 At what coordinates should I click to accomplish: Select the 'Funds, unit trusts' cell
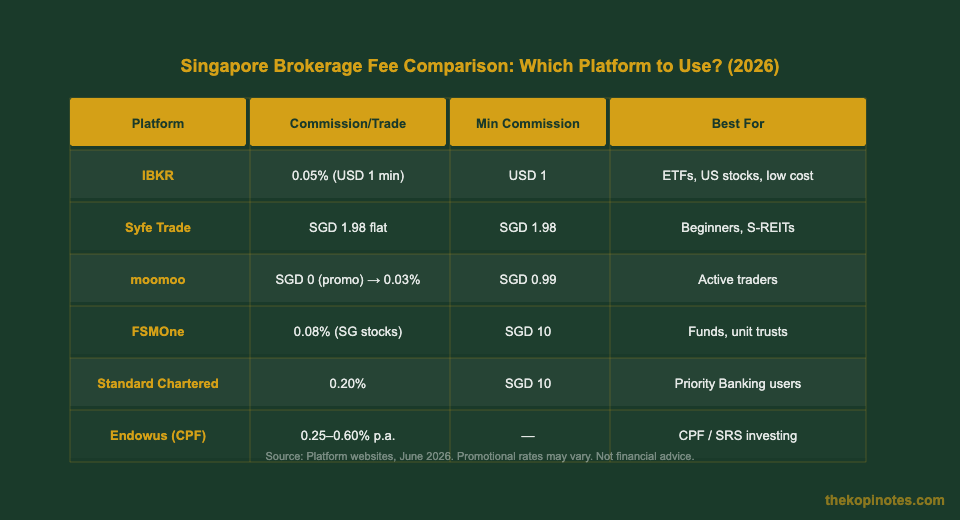[738, 332]
